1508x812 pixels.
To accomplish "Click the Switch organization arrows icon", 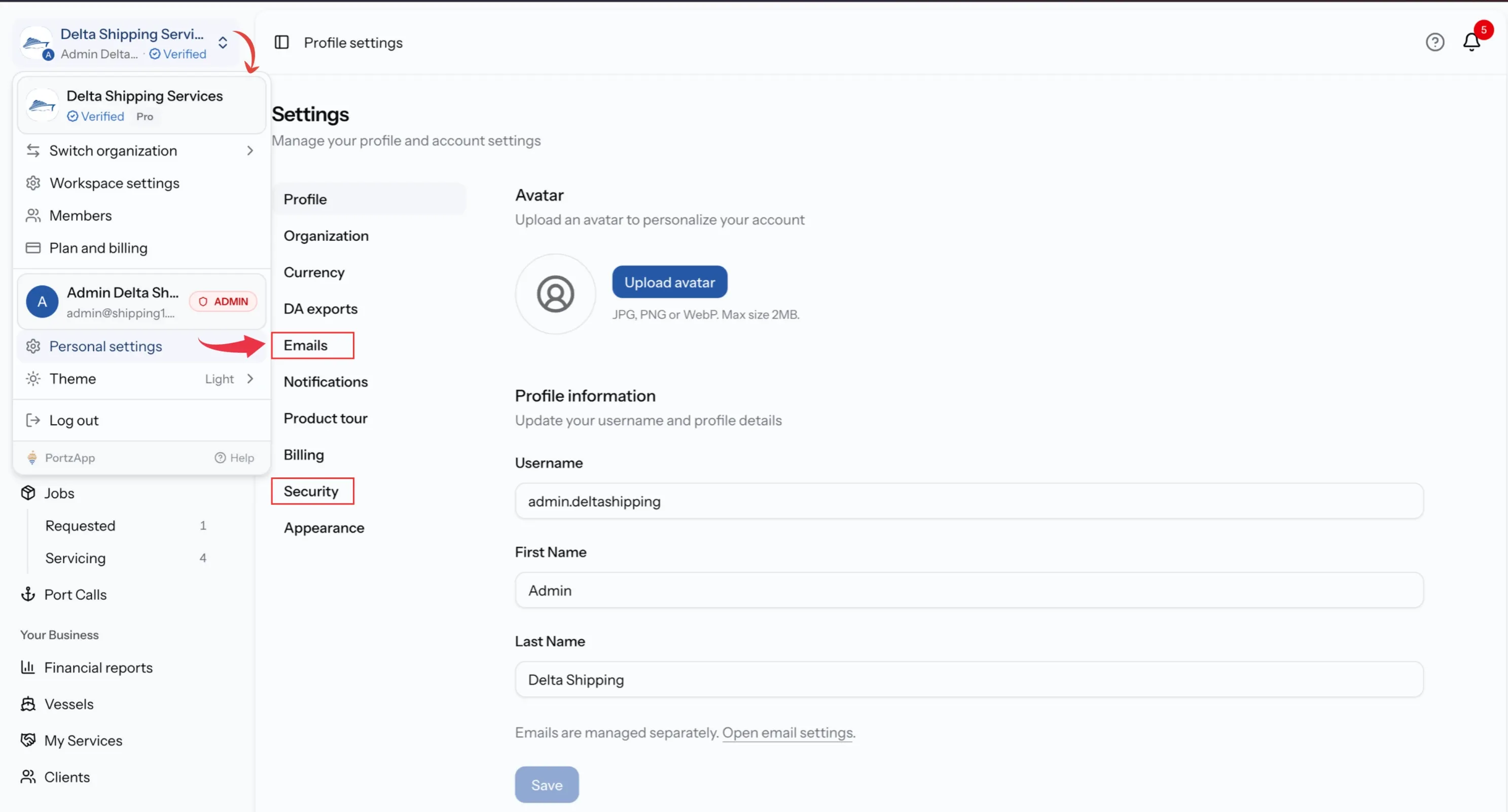I will [x=33, y=151].
